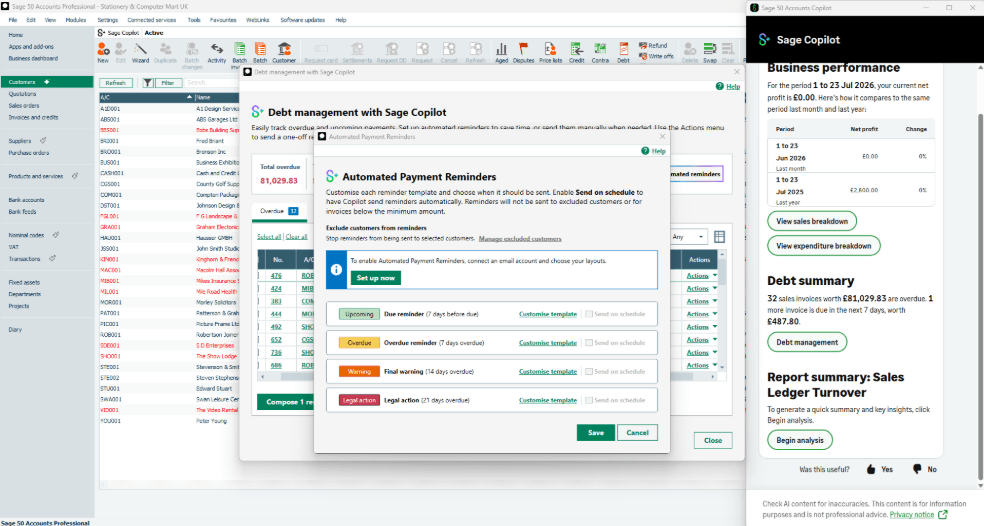Image resolution: width=985 pixels, height=526 pixels.
Task: Open the Connected services menu
Action: 152,20
